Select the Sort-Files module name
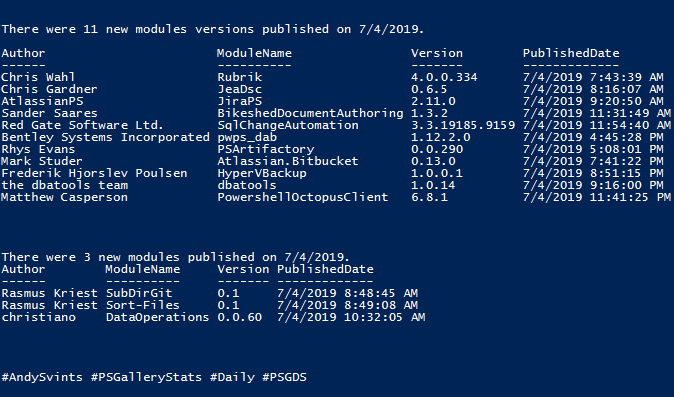 coord(143,305)
